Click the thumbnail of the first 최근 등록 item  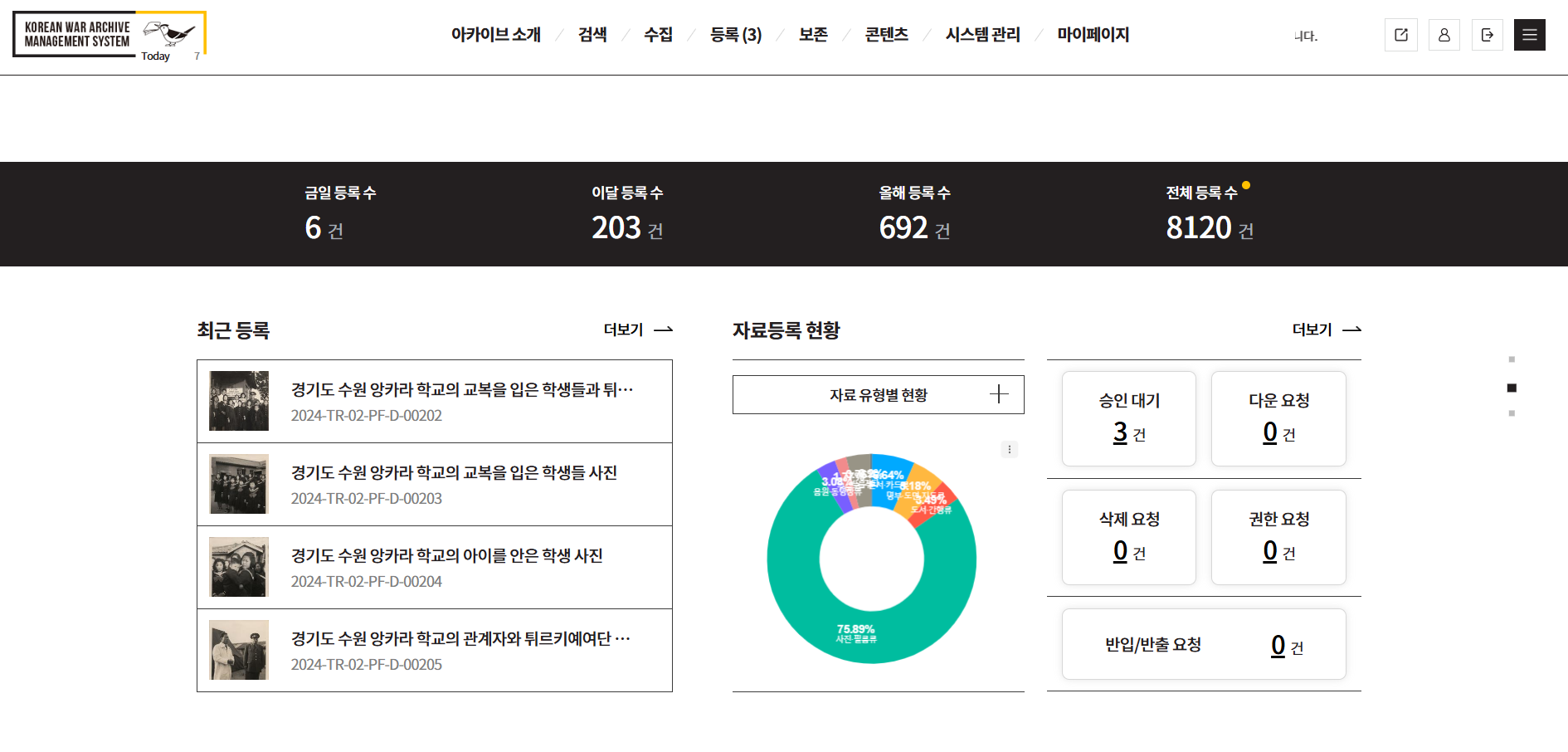click(x=238, y=401)
